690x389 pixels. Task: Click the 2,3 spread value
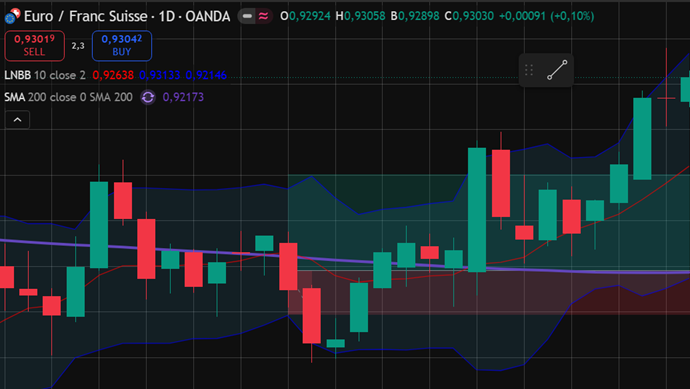pos(78,46)
